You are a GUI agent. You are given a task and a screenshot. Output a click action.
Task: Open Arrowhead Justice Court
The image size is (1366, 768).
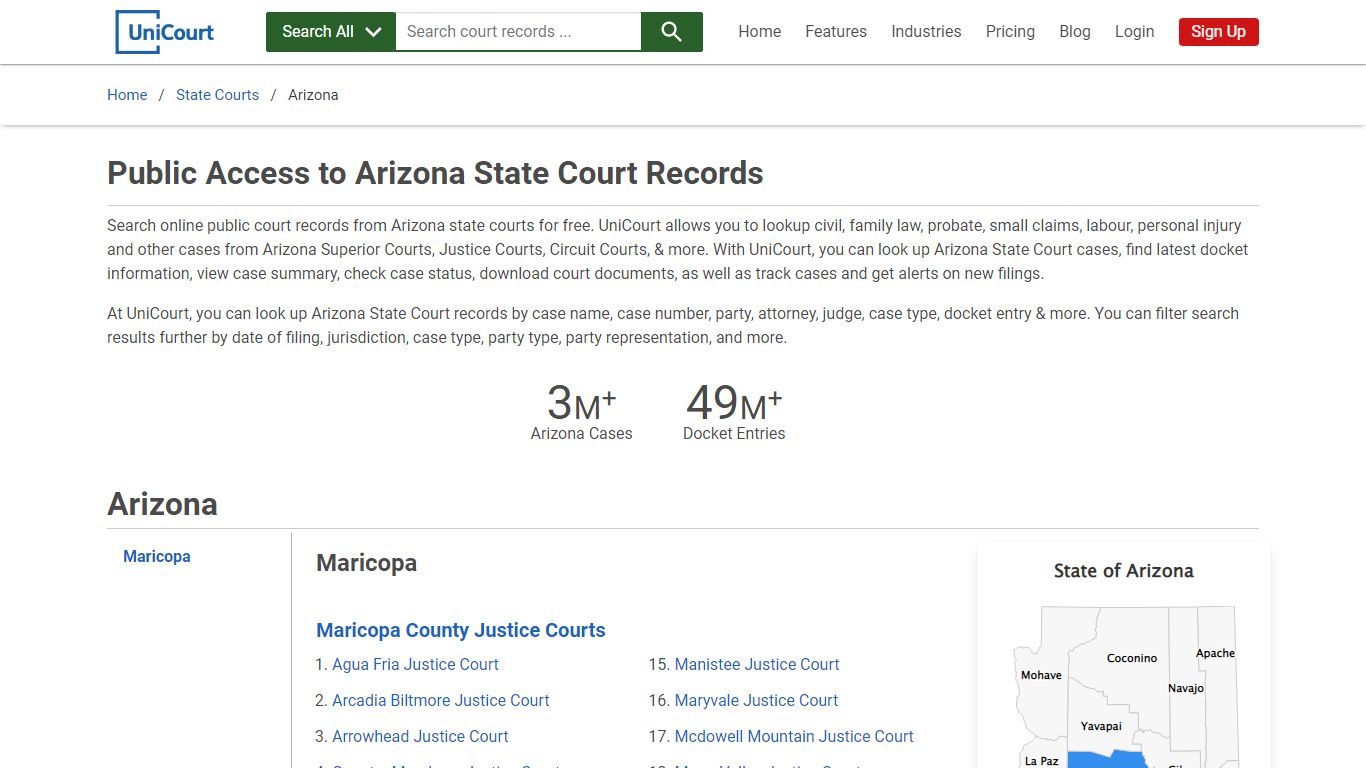coord(420,736)
